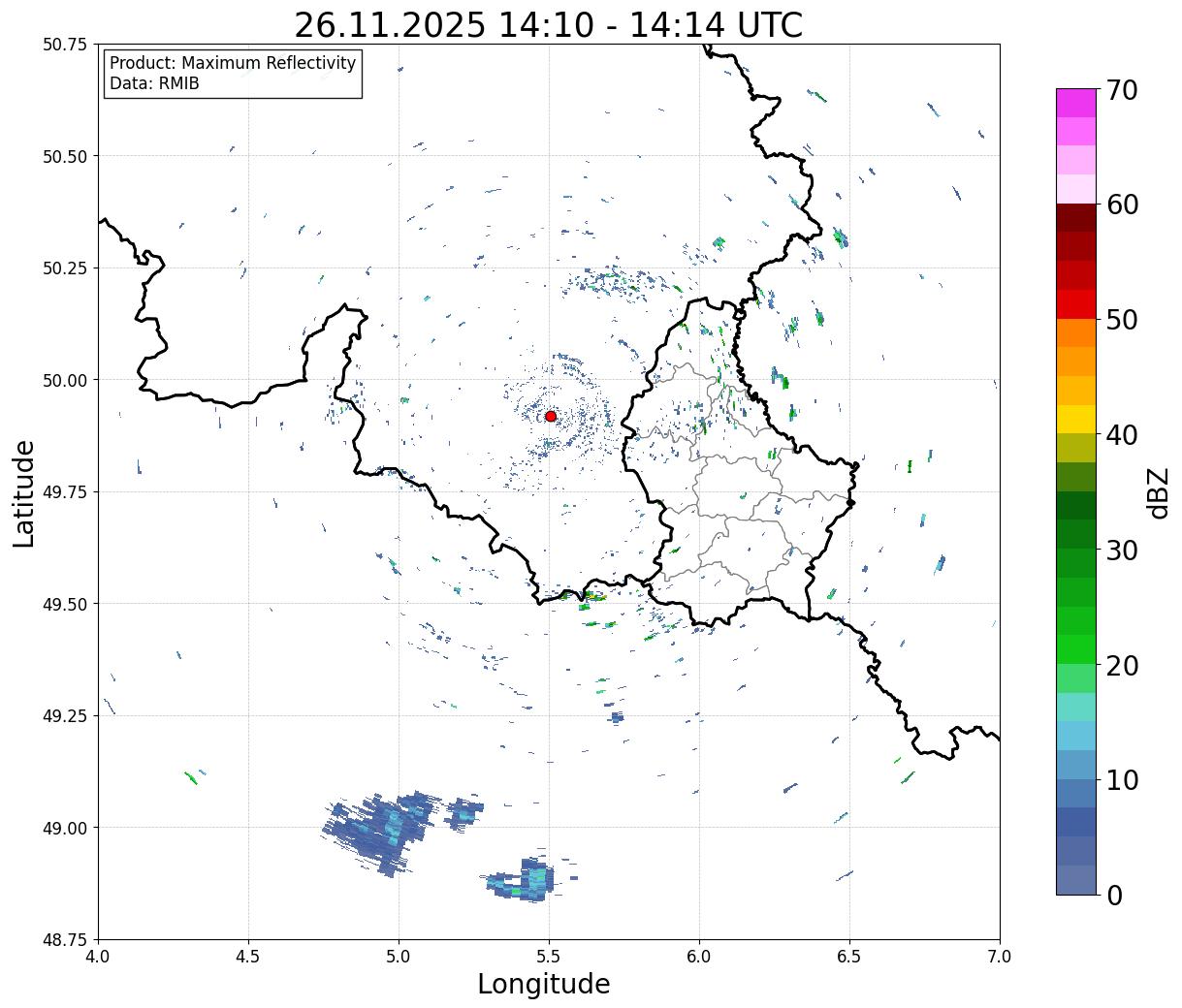The height and width of the screenshot is (1008, 1182).
Task: Click the 10 value on the colorbar
Action: tap(1122, 780)
